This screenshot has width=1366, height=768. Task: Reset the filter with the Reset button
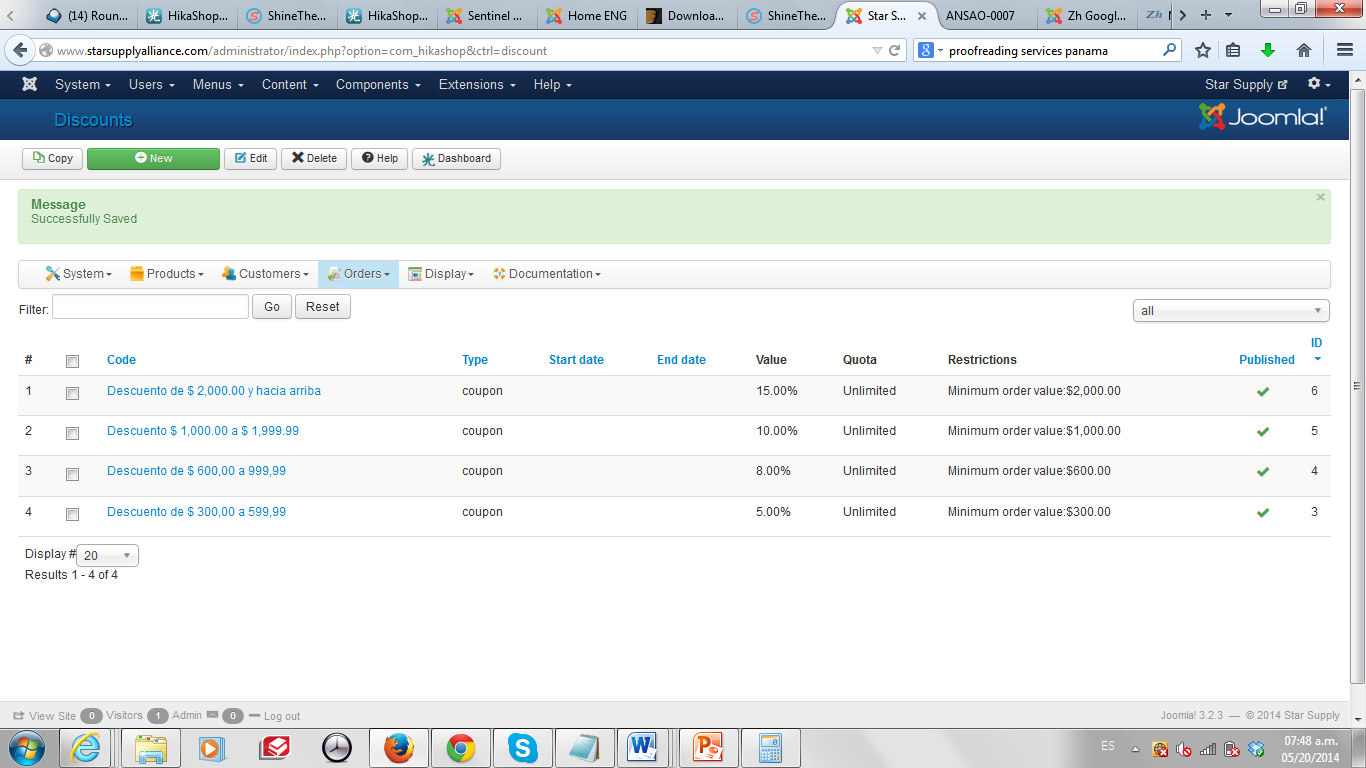pyautogui.click(x=323, y=307)
